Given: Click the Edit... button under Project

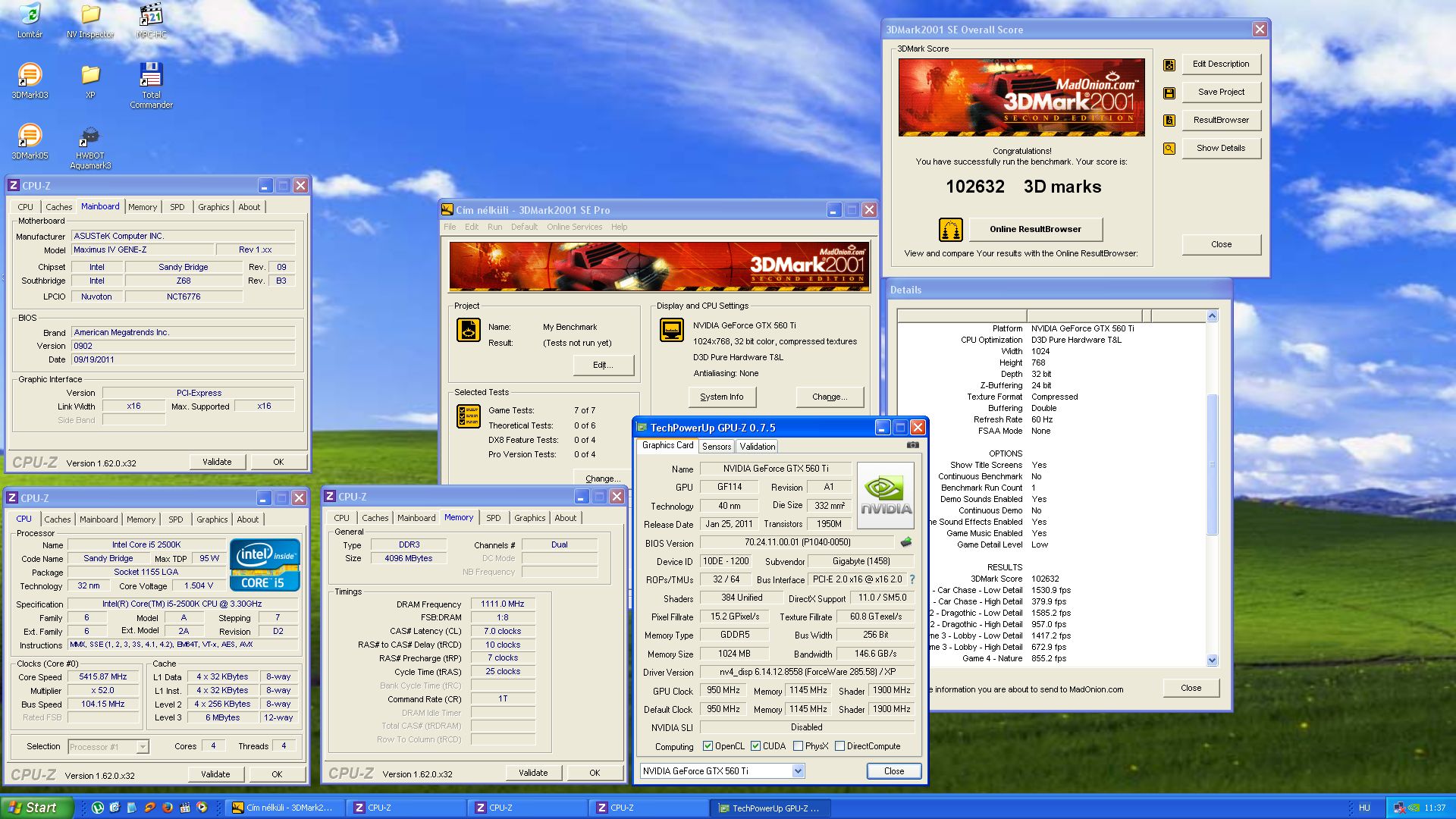Looking at the screenshot, I should (603, 365).
